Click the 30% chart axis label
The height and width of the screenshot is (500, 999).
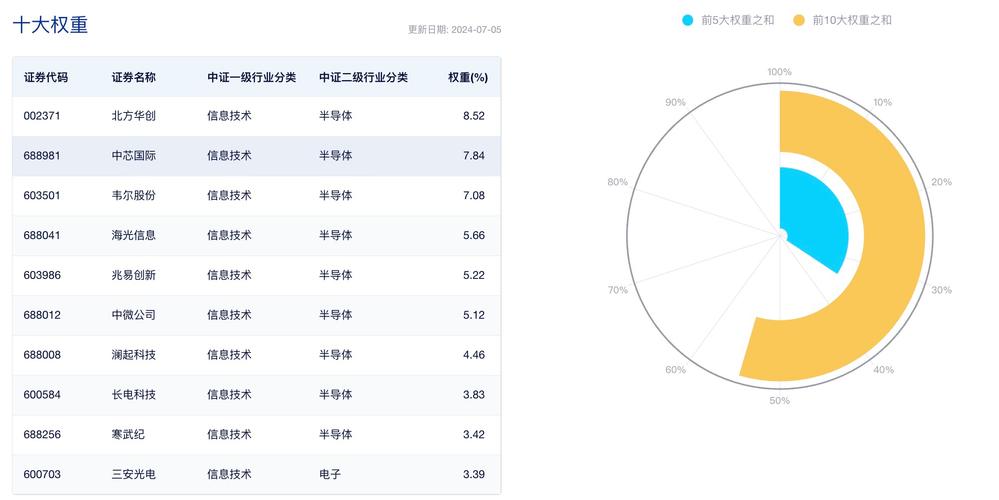(x=942, y=290)
